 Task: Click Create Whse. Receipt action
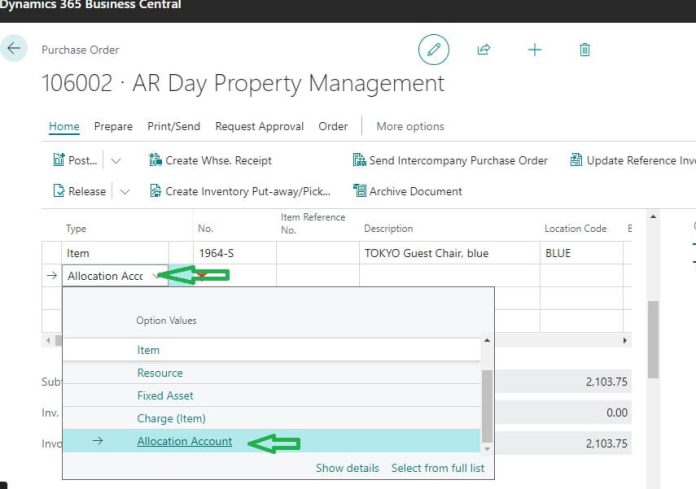coord(210,160)
